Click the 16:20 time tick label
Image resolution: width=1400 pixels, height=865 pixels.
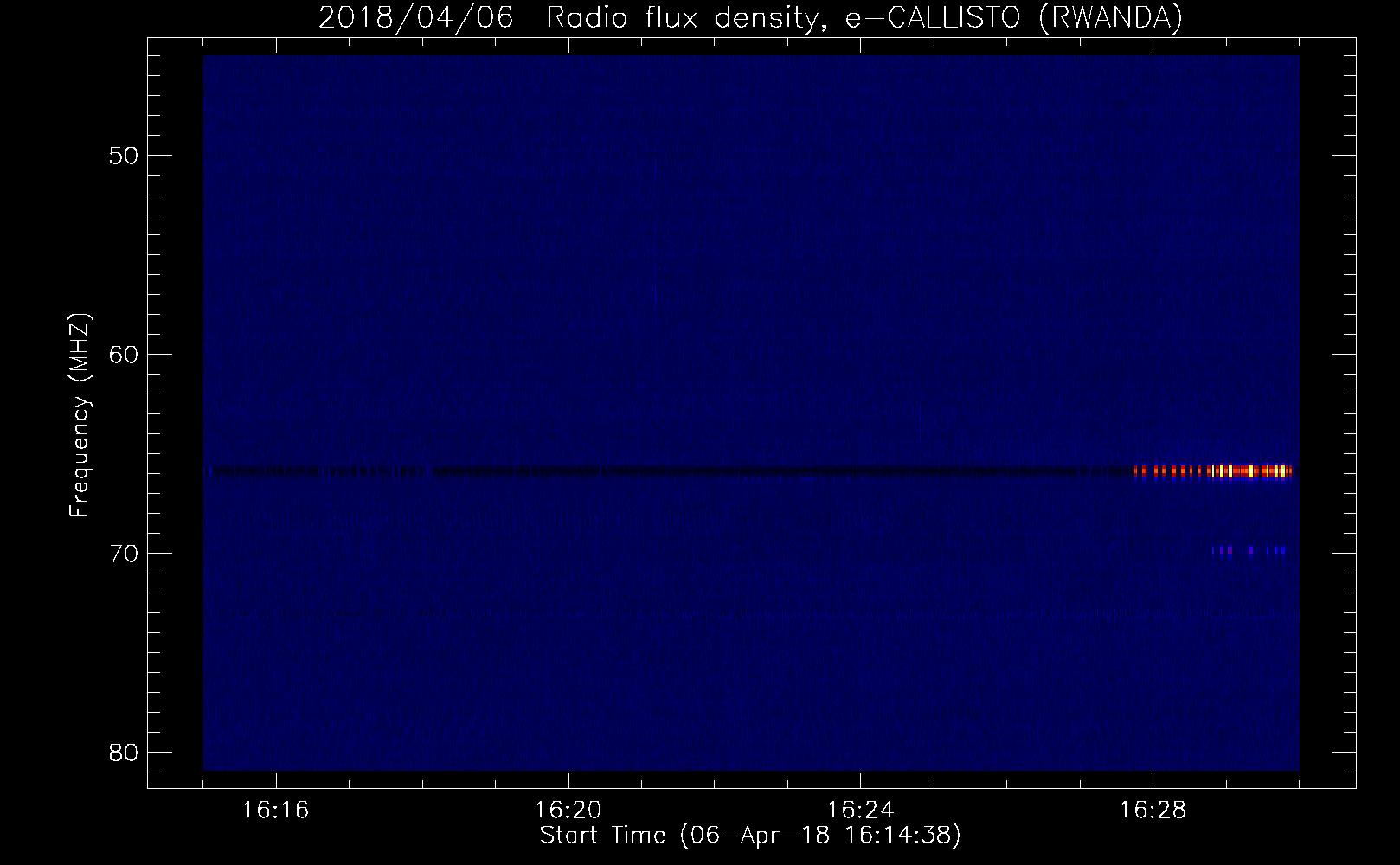[x=568, y=811]
